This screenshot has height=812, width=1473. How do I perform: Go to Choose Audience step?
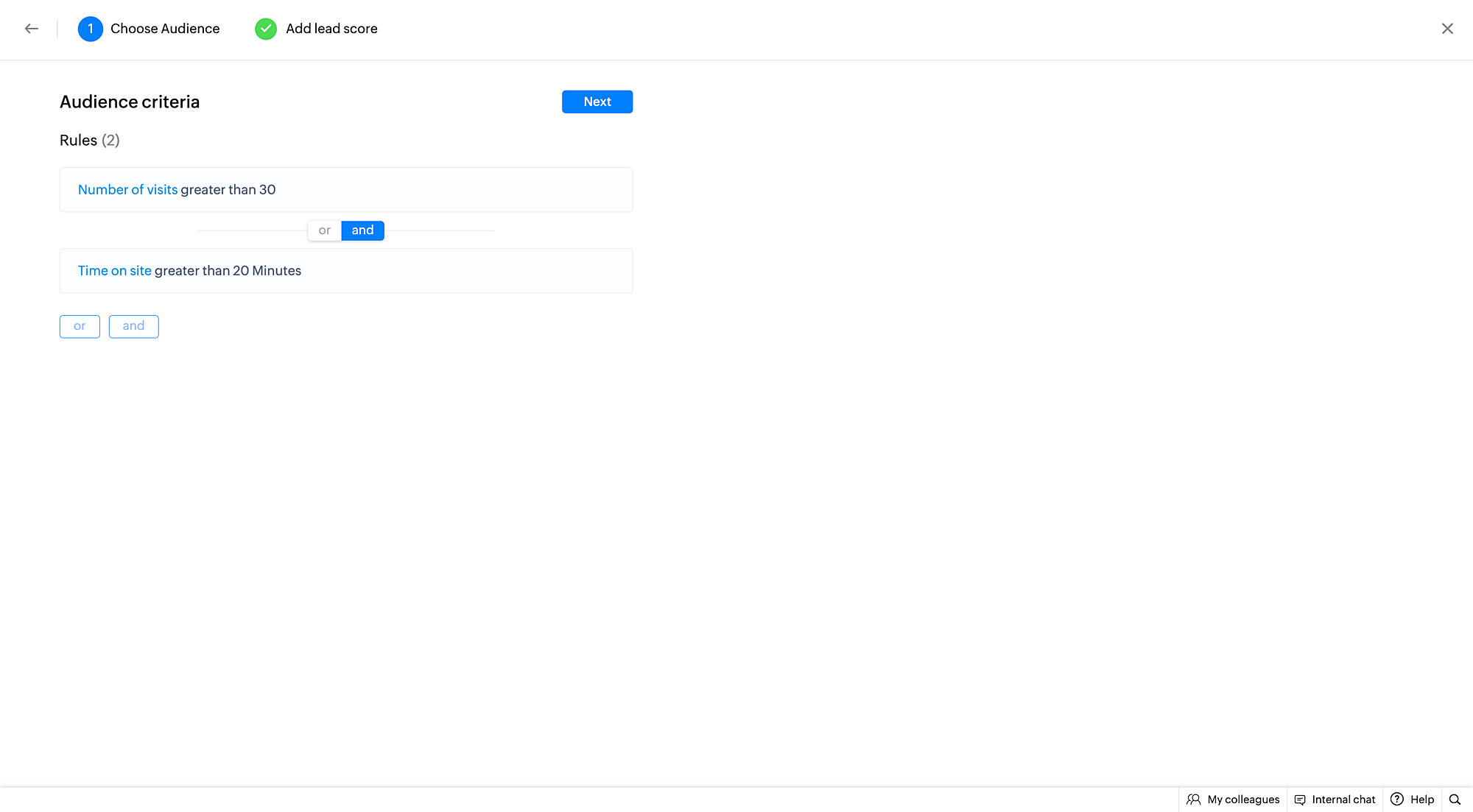[x=165, y=29]
